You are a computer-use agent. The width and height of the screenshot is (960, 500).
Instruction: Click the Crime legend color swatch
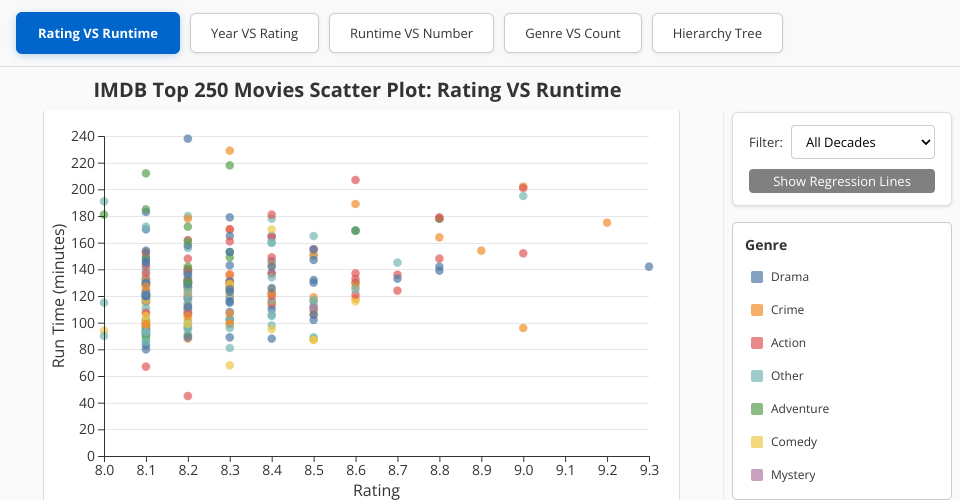757,310
